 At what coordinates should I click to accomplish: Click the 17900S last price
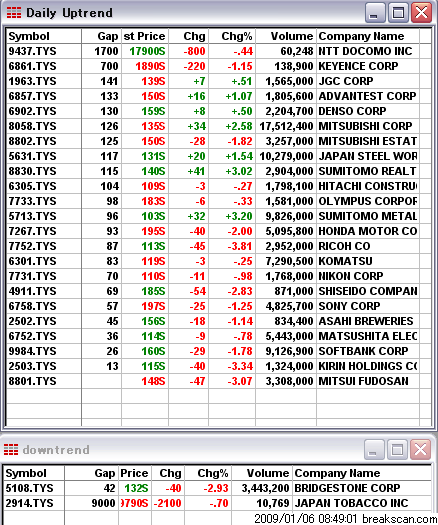[147, 51]
